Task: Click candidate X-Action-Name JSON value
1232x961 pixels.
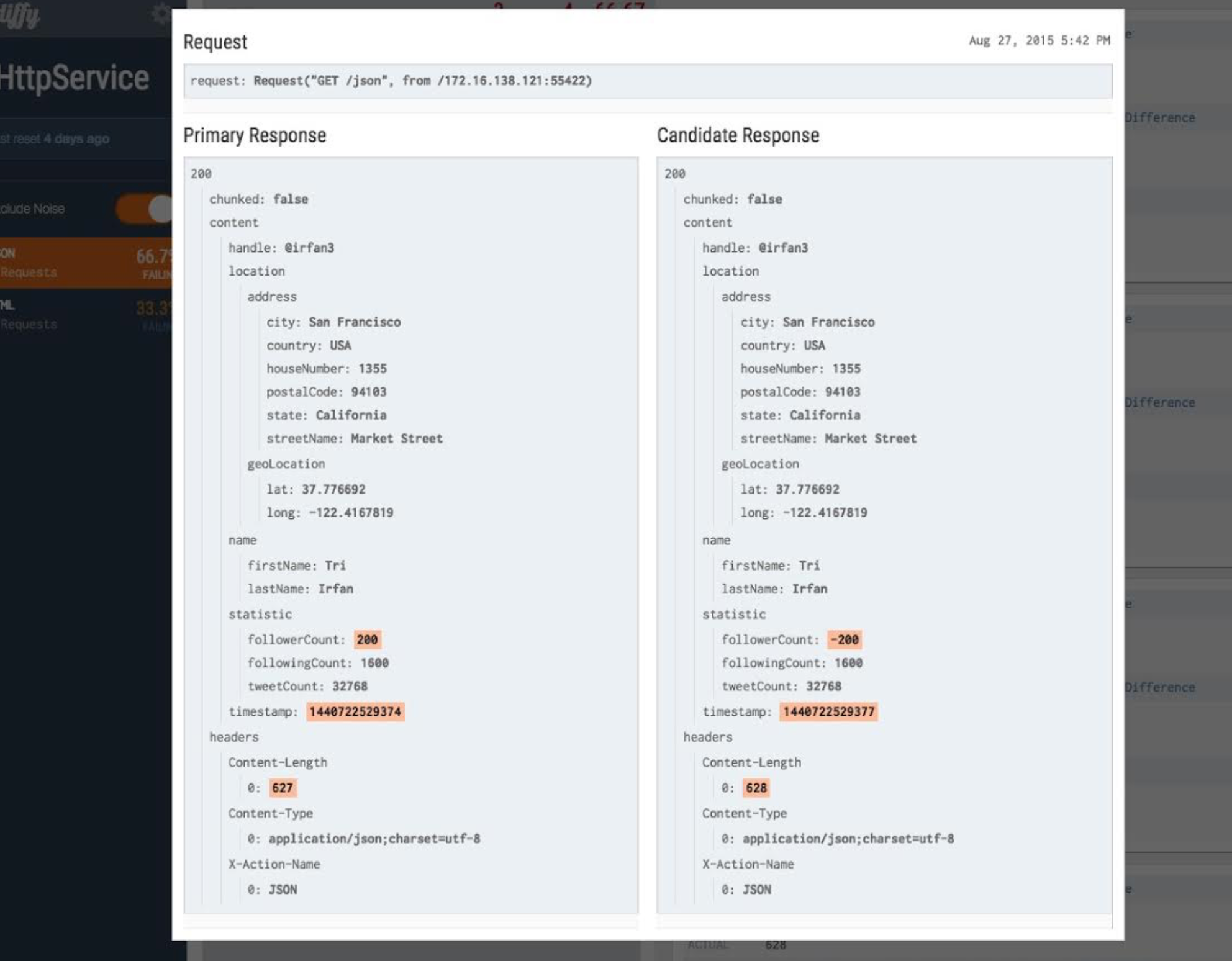Action: [x=757, y=890]
